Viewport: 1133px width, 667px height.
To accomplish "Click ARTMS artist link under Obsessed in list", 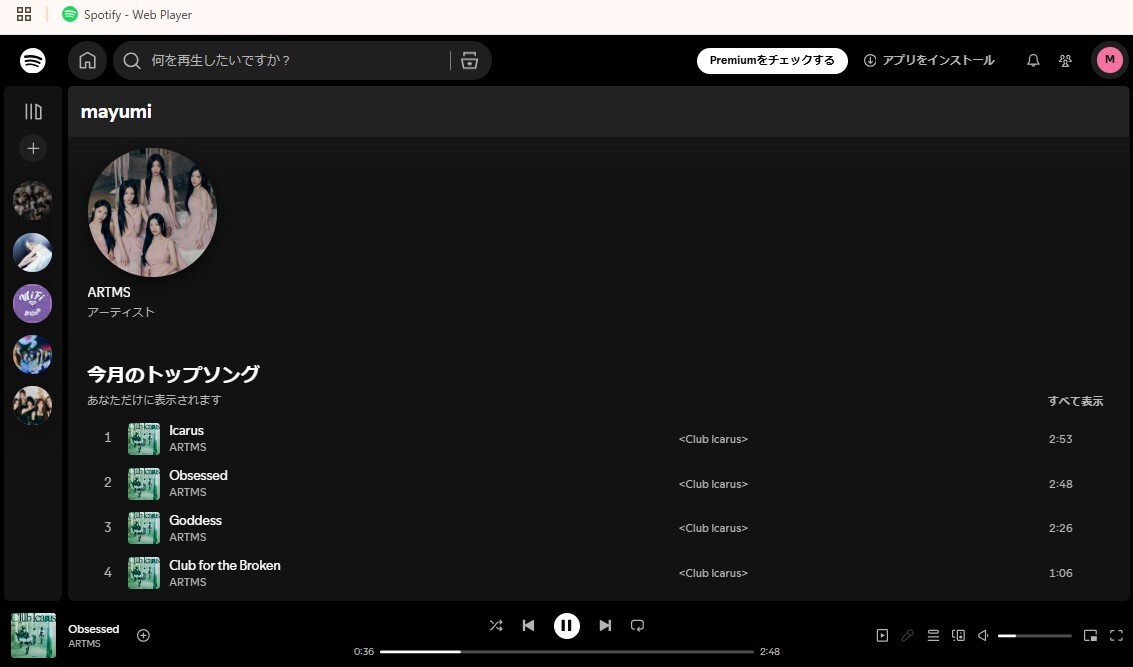I will 188,492.
